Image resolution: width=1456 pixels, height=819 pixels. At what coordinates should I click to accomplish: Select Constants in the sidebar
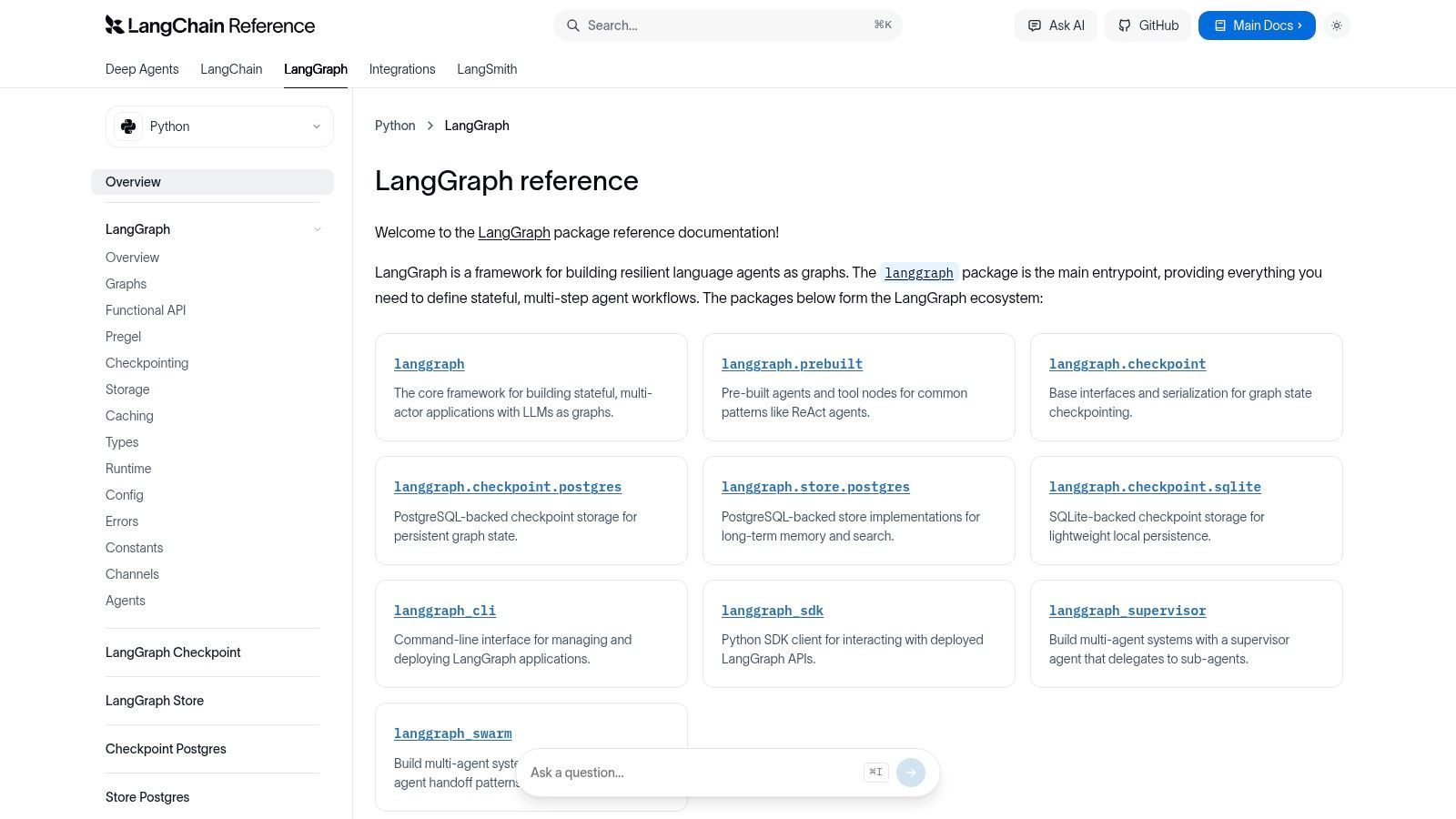(134, 548)
